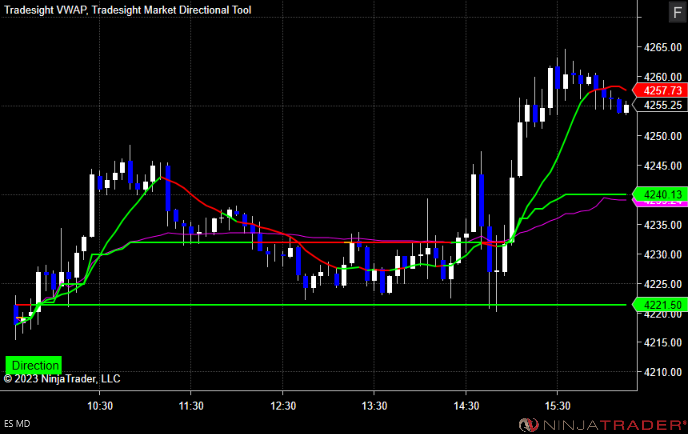Click the 11:30 time axis label
Screen dimensions: 688x434
pyautogui.click(x=191, y=405)
